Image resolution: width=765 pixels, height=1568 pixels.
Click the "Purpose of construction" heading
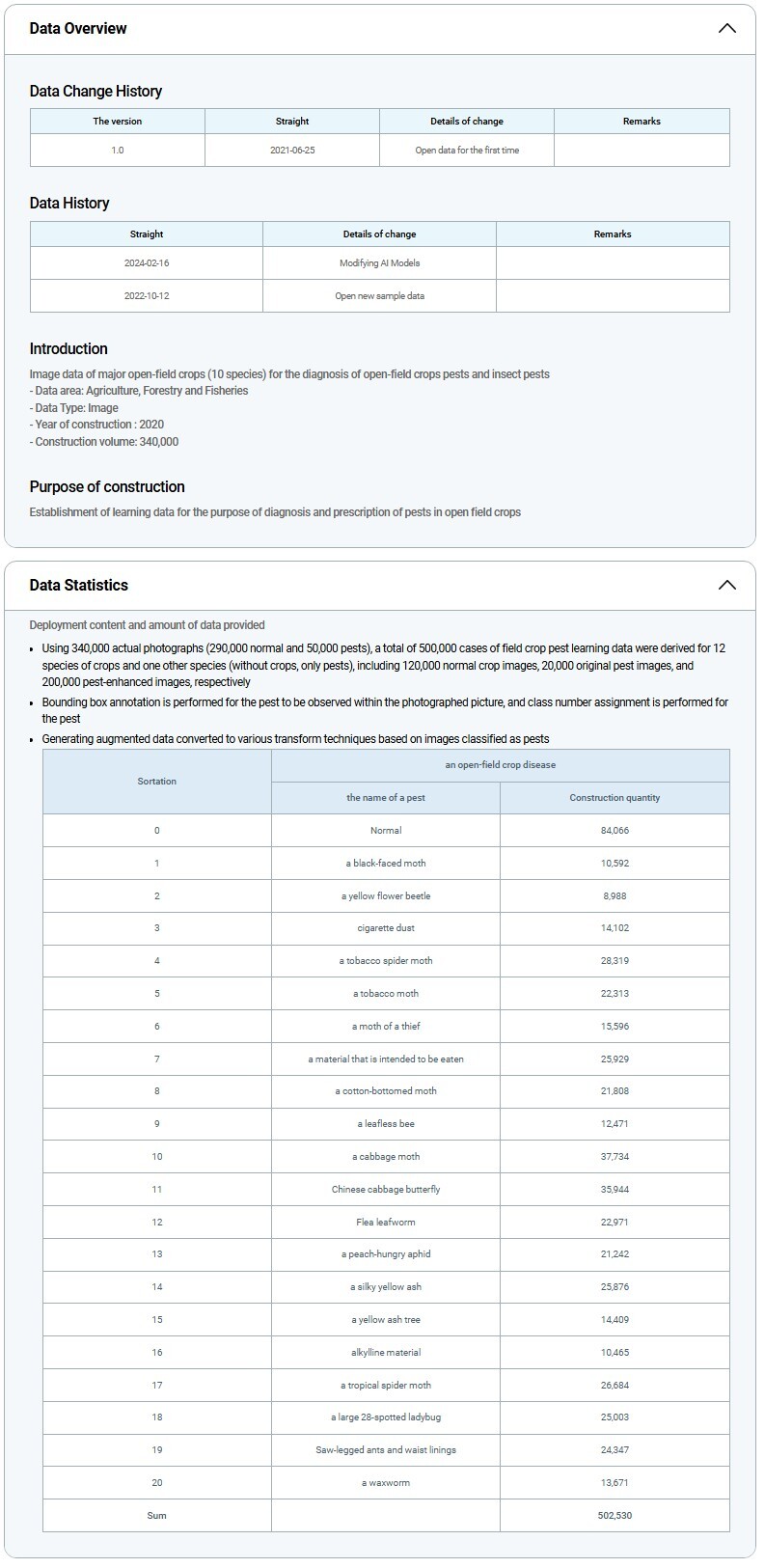point(107,487)
